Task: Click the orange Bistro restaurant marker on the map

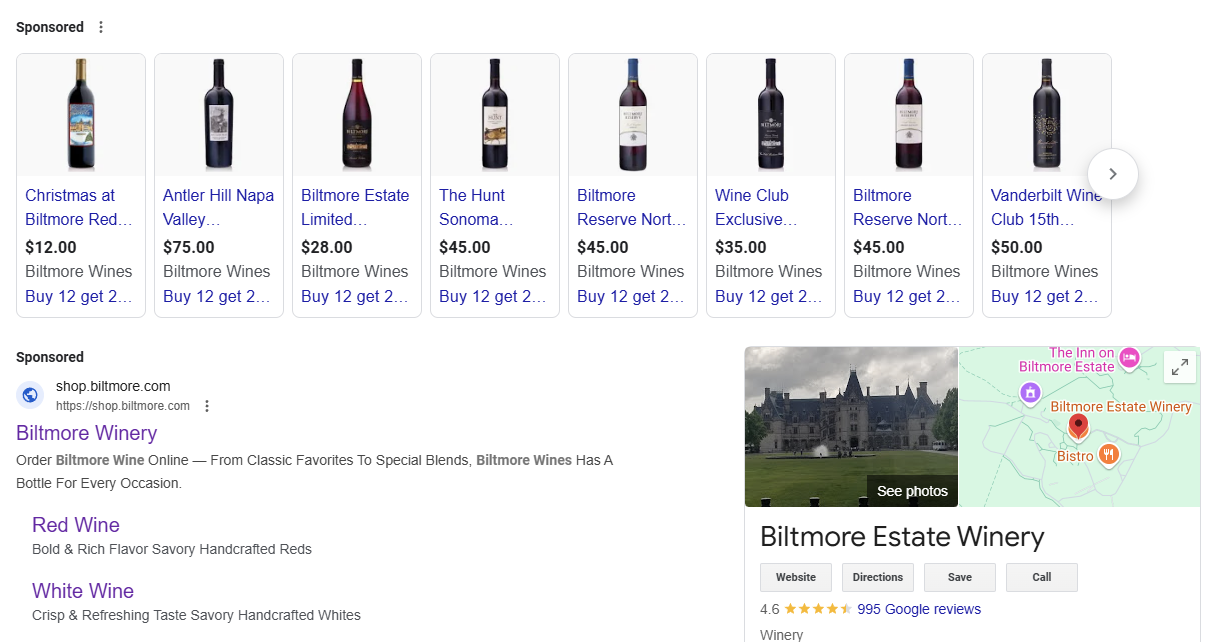Action: 1108,455
